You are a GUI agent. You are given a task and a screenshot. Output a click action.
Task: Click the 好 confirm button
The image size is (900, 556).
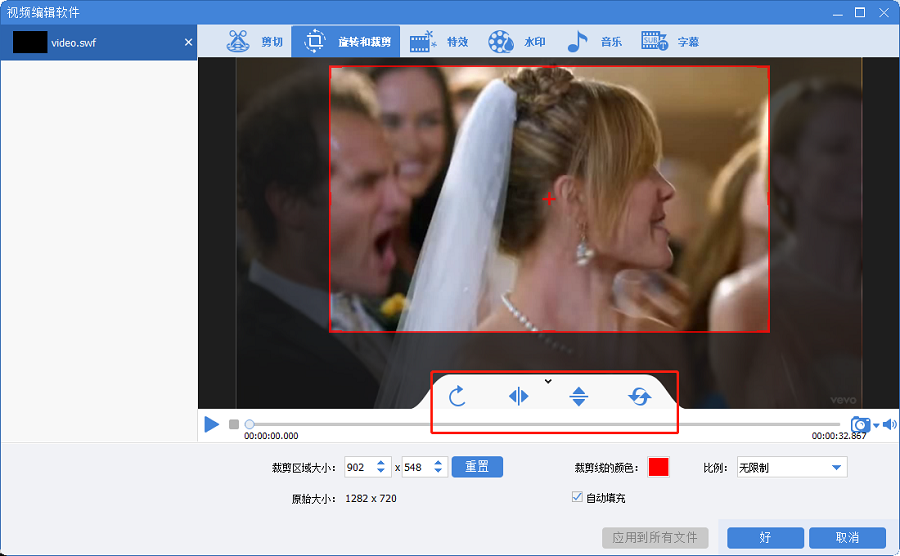coord(765,538)
